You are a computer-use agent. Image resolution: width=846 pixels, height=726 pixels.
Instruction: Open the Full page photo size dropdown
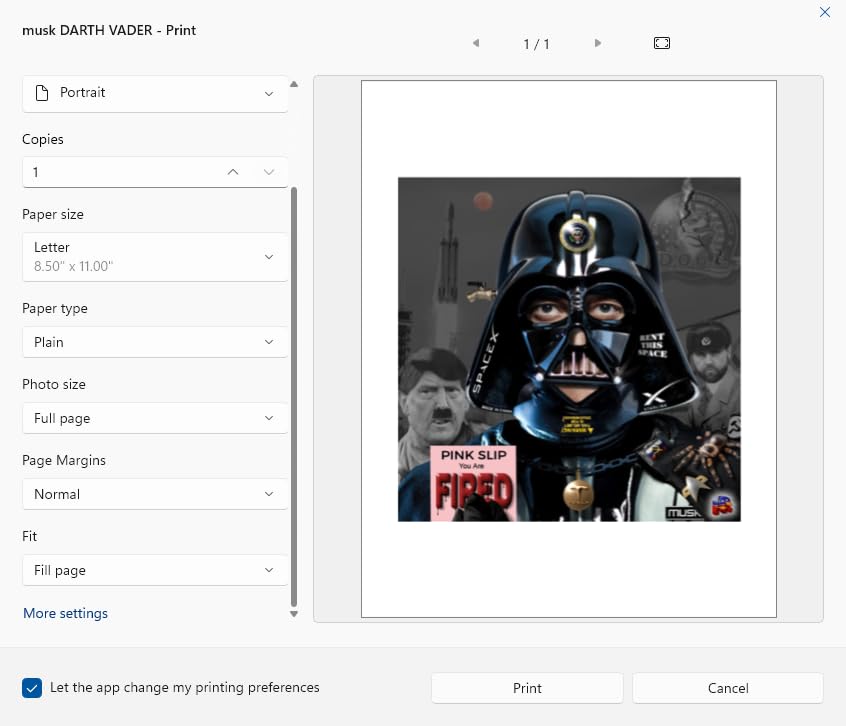[x=155, y=418]
